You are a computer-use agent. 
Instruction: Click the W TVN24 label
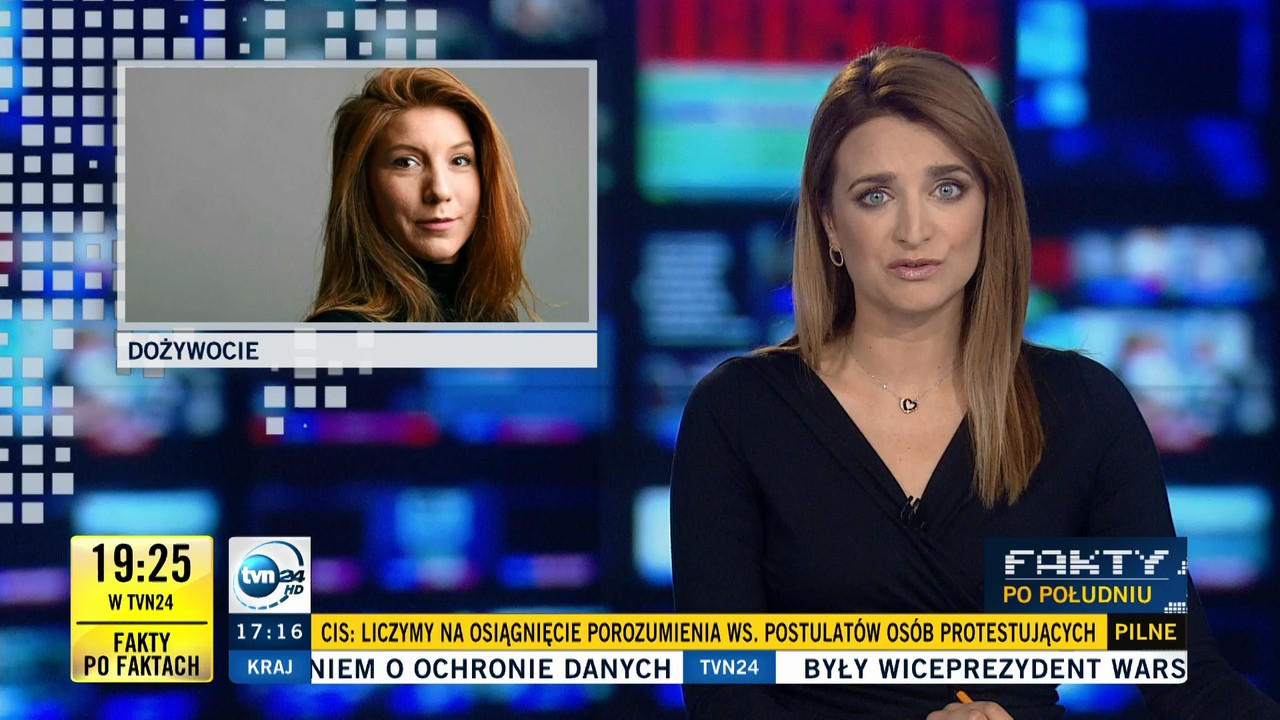pyautogui.click(x=142, y=602)
